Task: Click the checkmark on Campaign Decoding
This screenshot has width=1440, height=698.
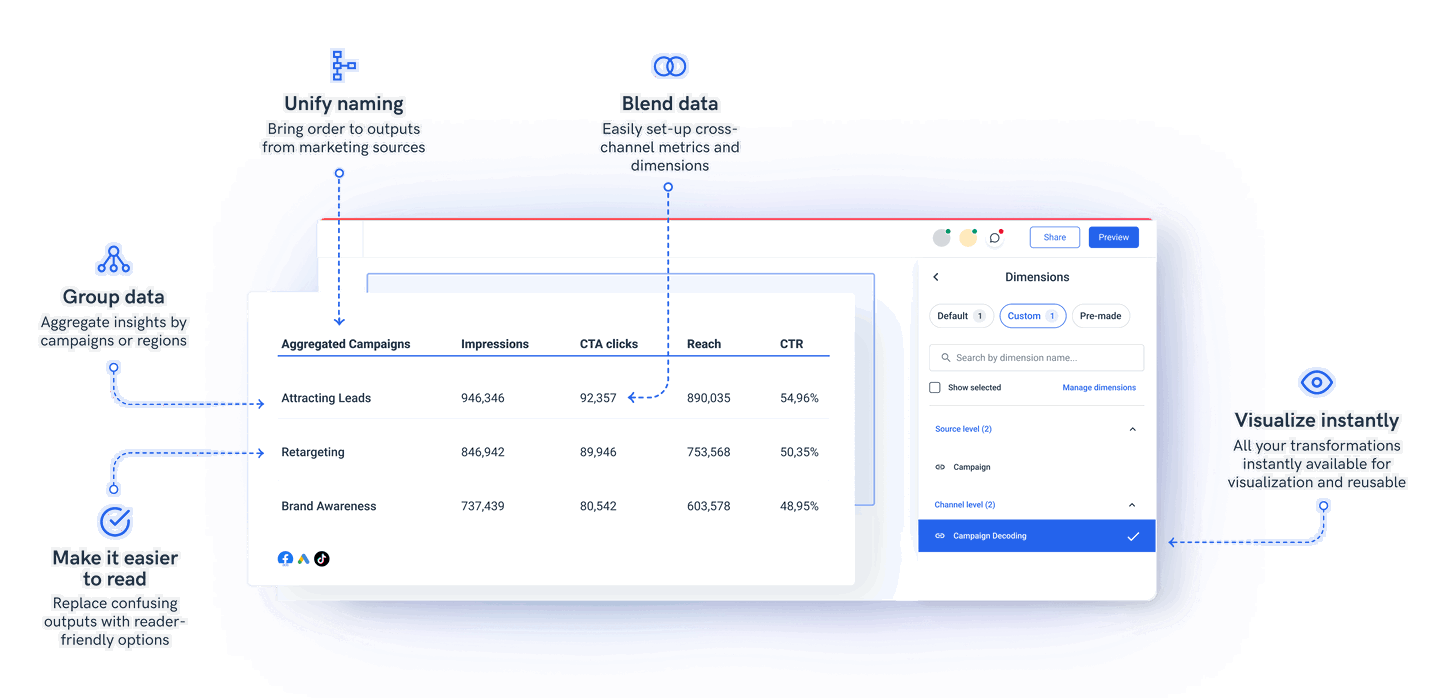Action: pos(1133,535)
